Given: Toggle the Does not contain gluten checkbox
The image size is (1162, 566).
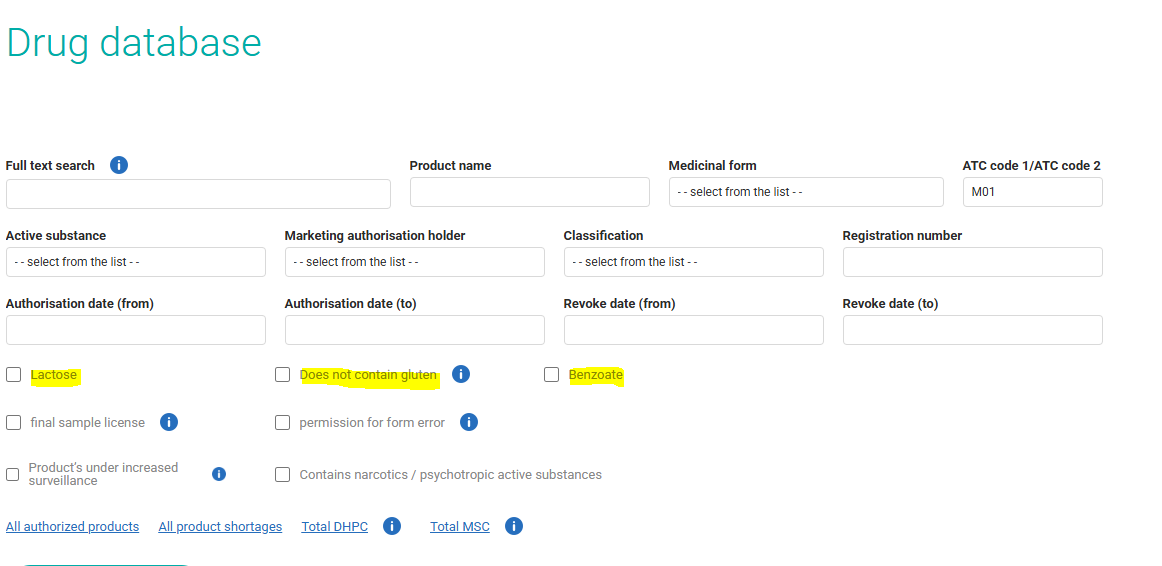Looking at the screenshot, I should [x=283, y=375].
